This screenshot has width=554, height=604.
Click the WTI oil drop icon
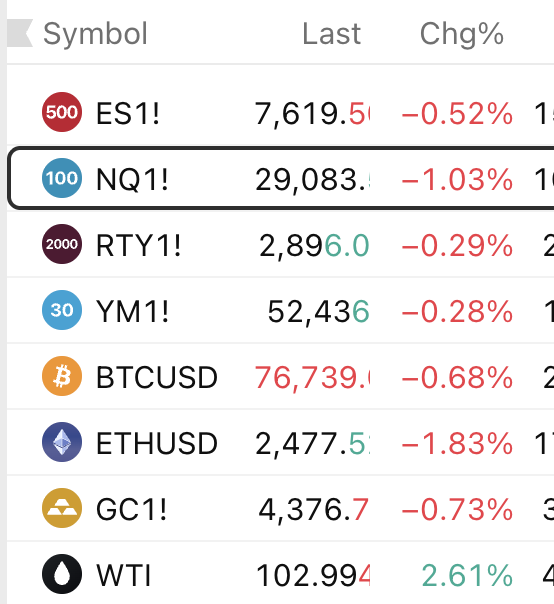62,574
